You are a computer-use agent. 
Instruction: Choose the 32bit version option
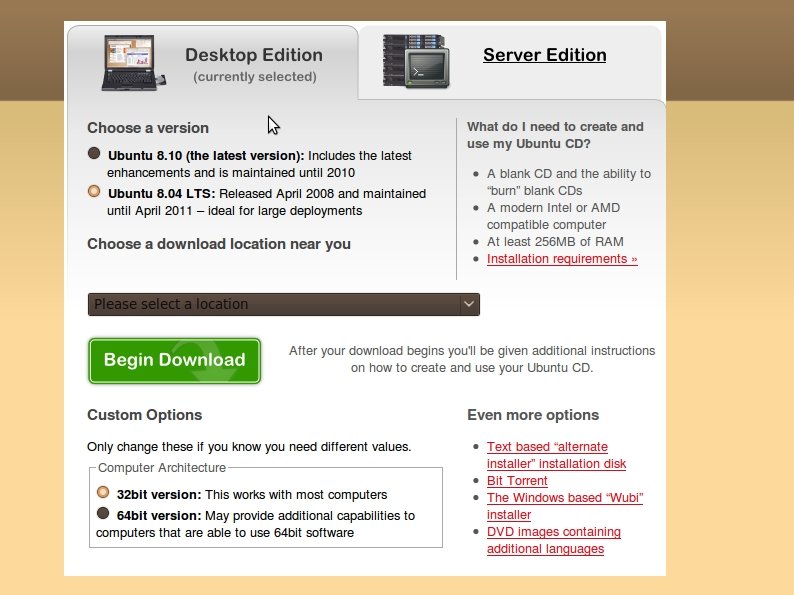(103, 492)
